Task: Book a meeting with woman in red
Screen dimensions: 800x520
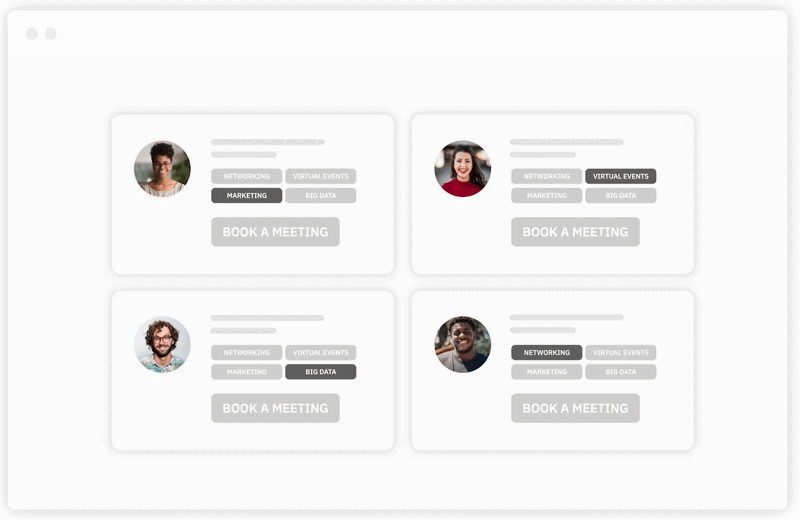Action: pos(575,232)
